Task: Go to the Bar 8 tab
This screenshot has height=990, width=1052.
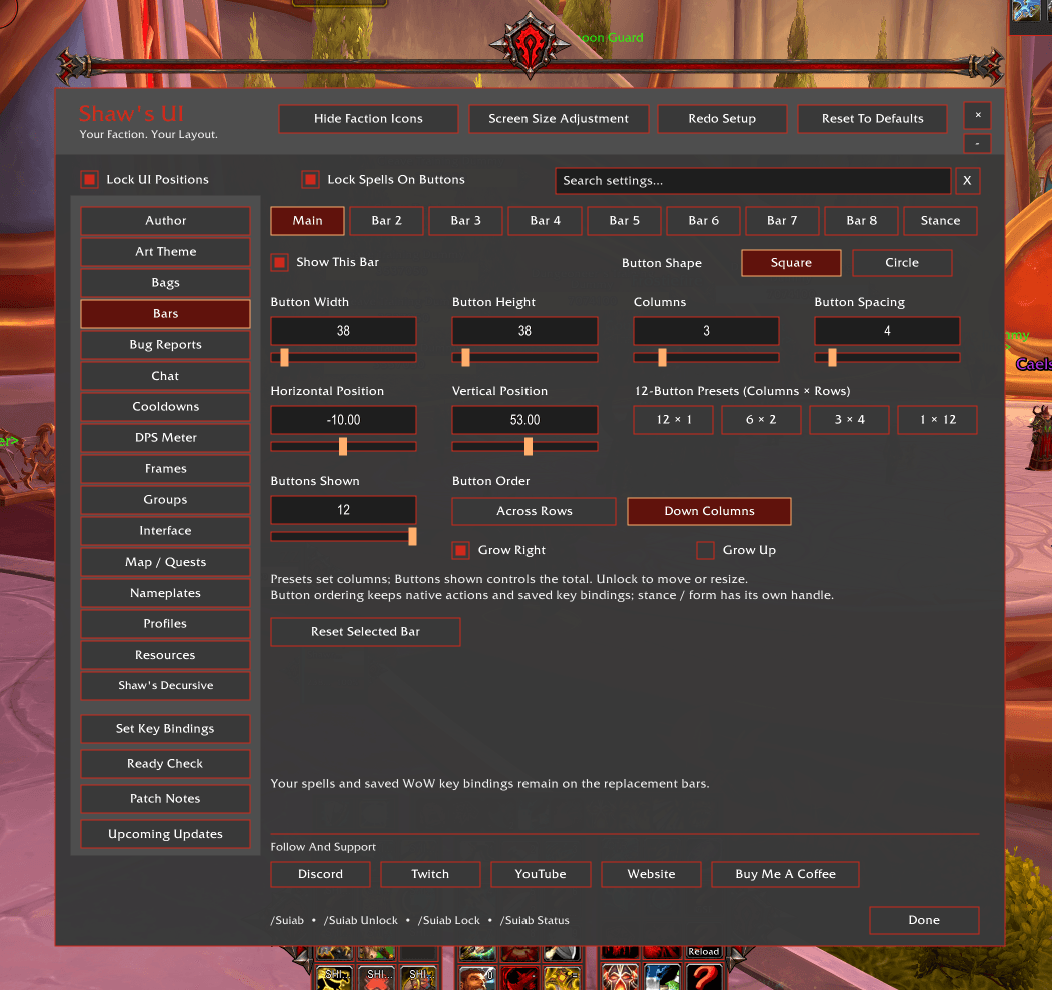Action: click(861, 221)
